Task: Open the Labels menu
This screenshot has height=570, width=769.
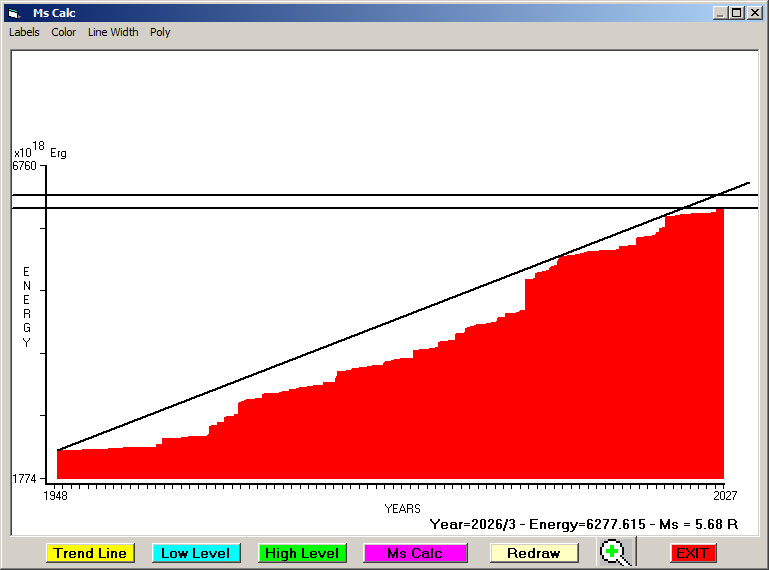Action: [x=24, y=32]
